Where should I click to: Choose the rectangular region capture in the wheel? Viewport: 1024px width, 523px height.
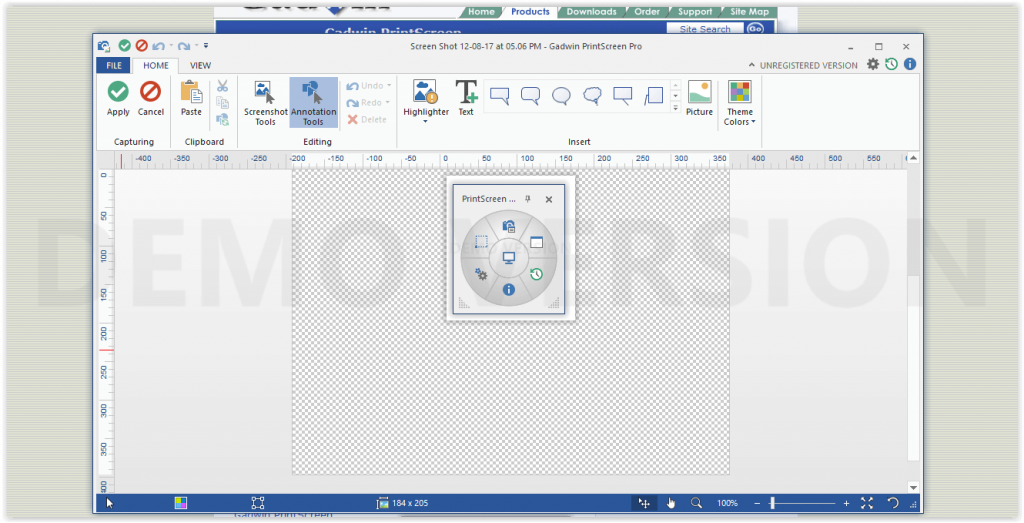481,242
